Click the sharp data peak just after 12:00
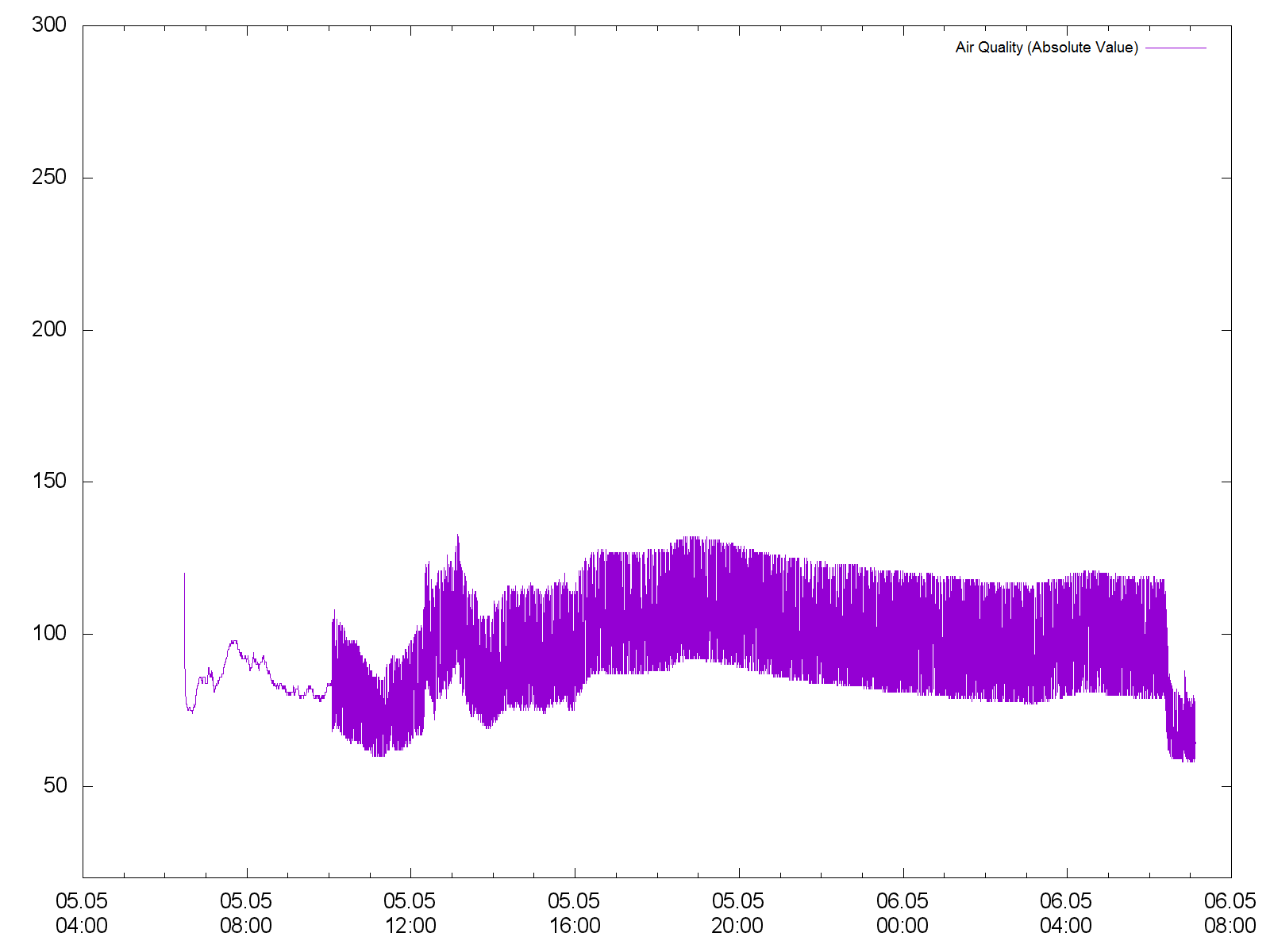 (x=457, y=547)
